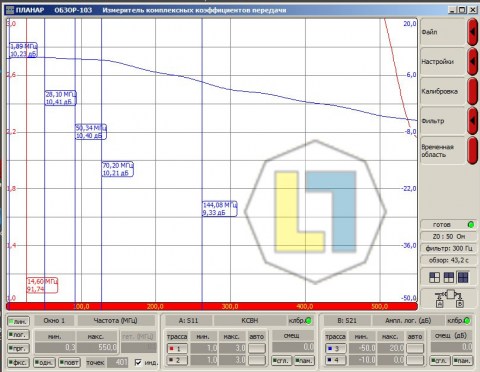This screenshot has height=372, width=480.
Task: Expand the red arrow beside Файл
Action: coord(473,32)
